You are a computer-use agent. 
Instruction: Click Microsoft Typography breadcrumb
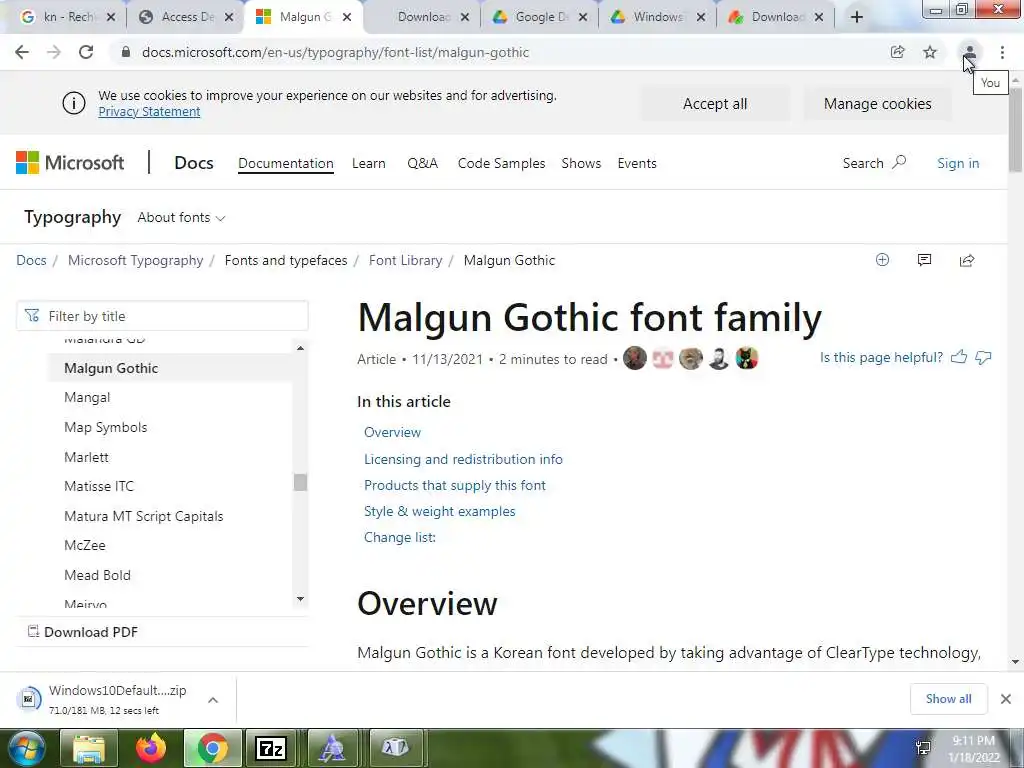pyautogui.click(x=135, y=260)
